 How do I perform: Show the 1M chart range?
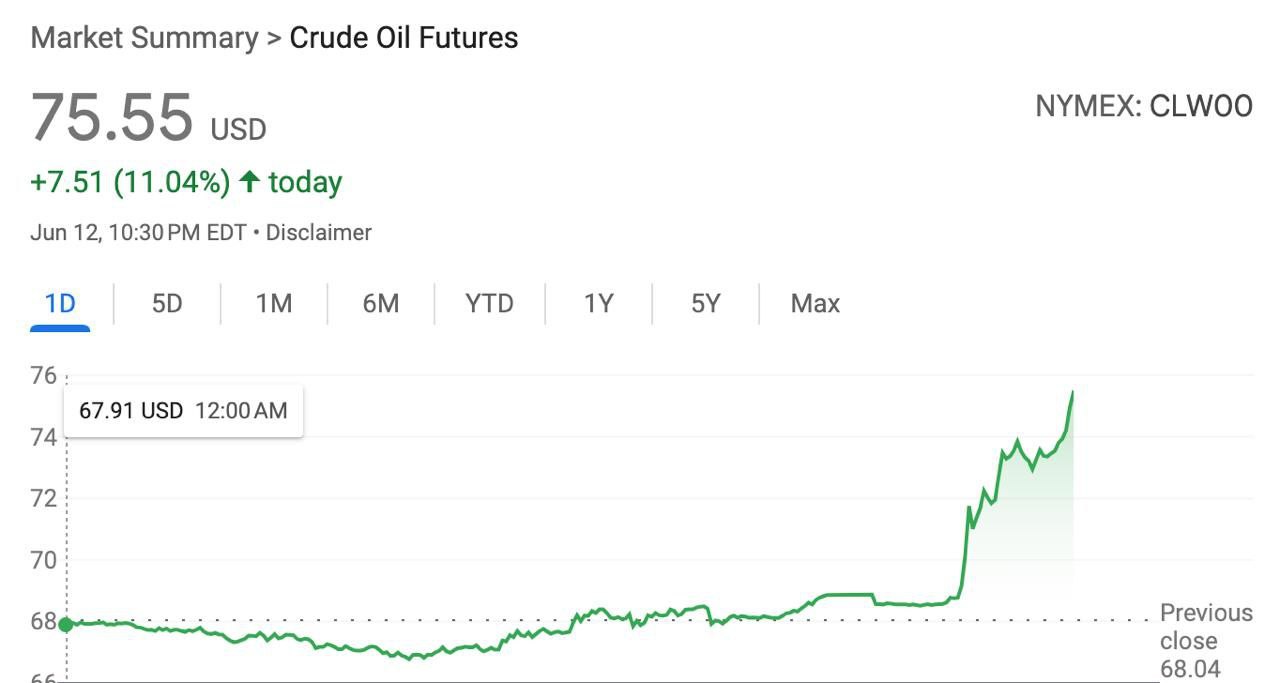[274, 303]
